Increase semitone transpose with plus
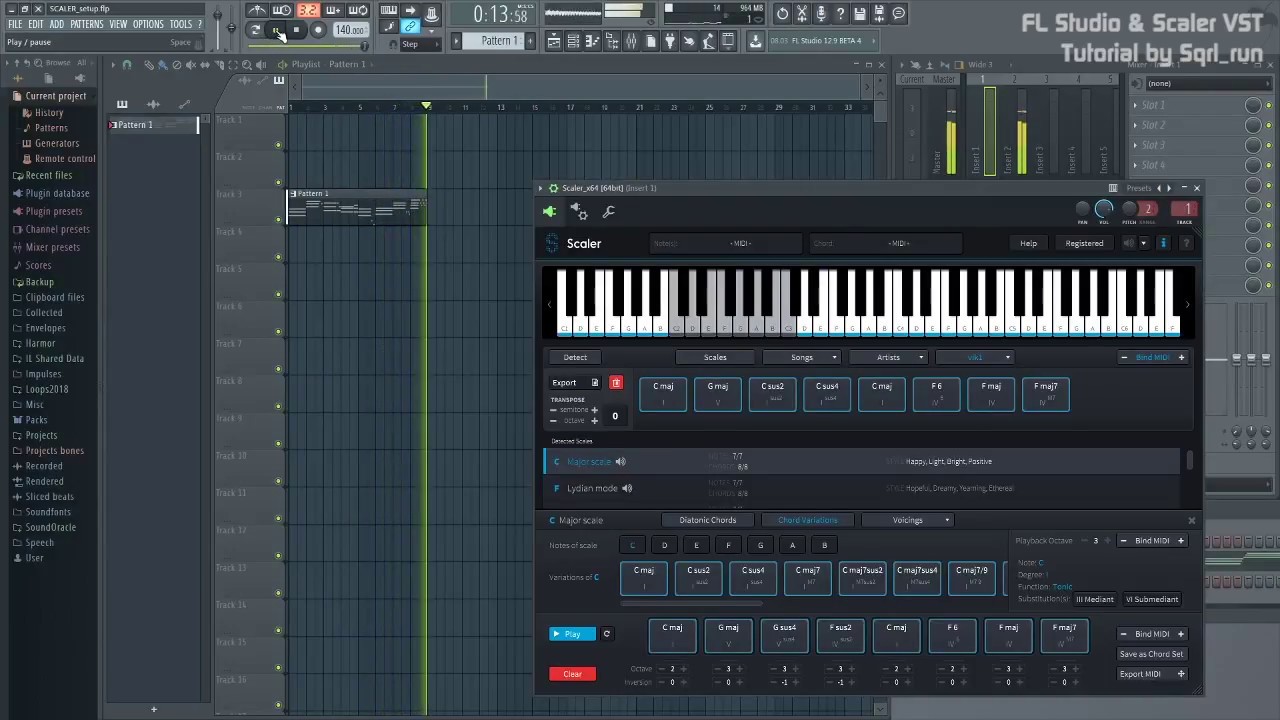The image size is (1280, 720). click(x=594, y=410)
